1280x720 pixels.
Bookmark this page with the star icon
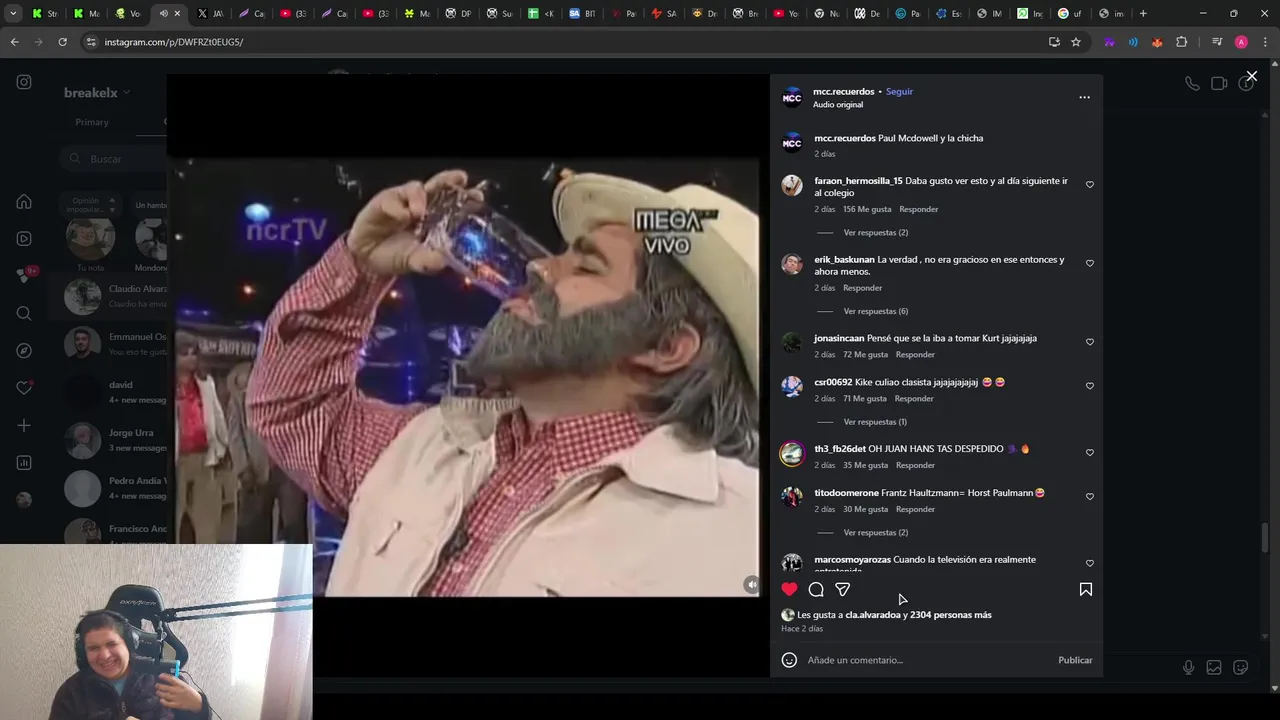point(1076,42)
